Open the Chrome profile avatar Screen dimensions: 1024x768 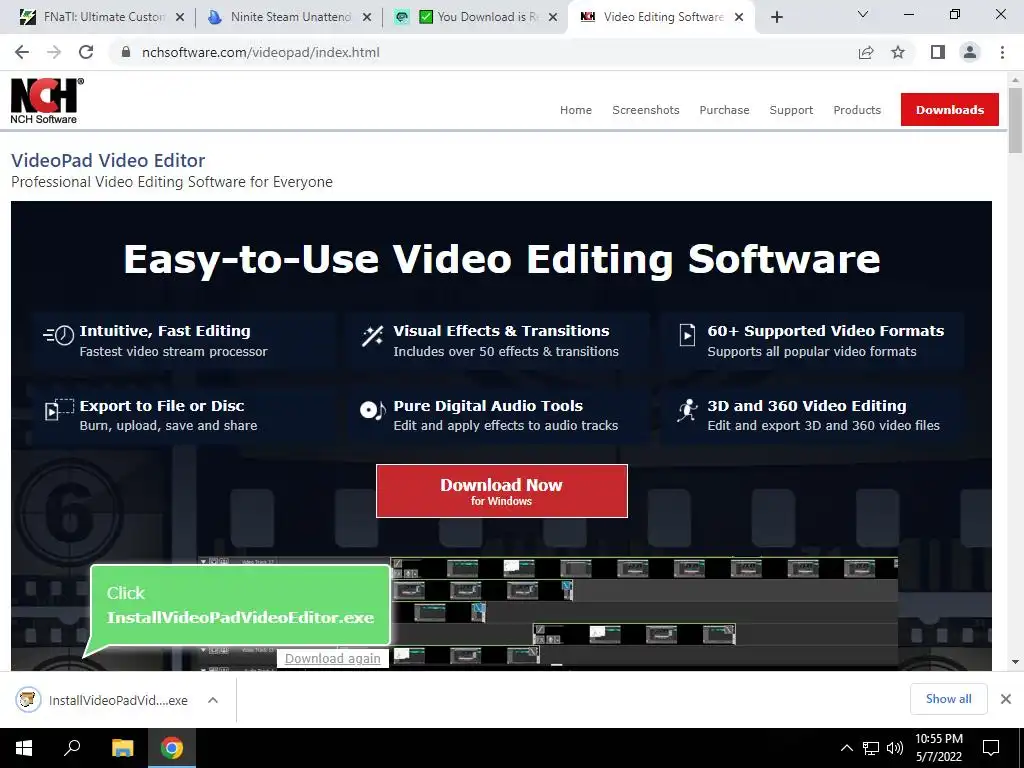[x=970, y=52]
